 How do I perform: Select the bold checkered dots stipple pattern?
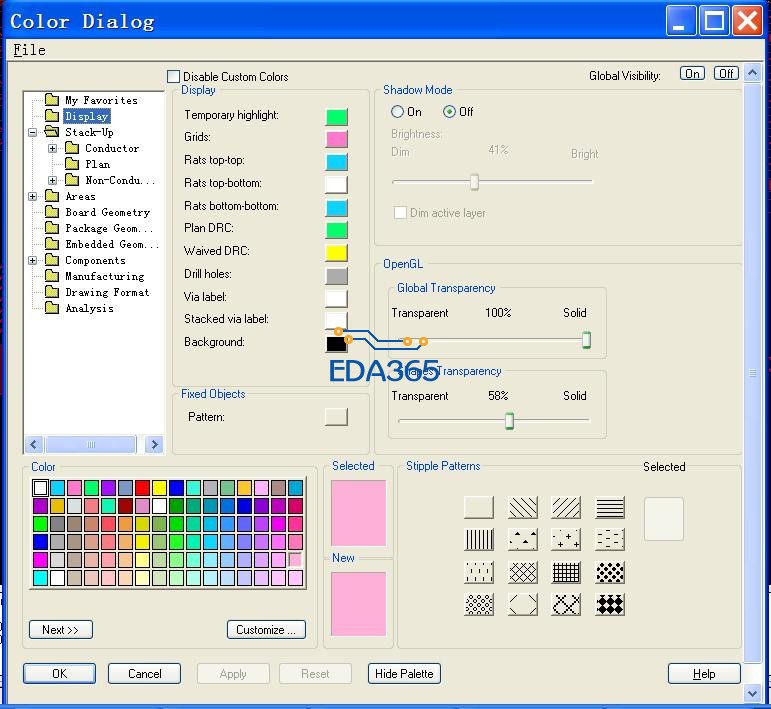pos(610,572)
